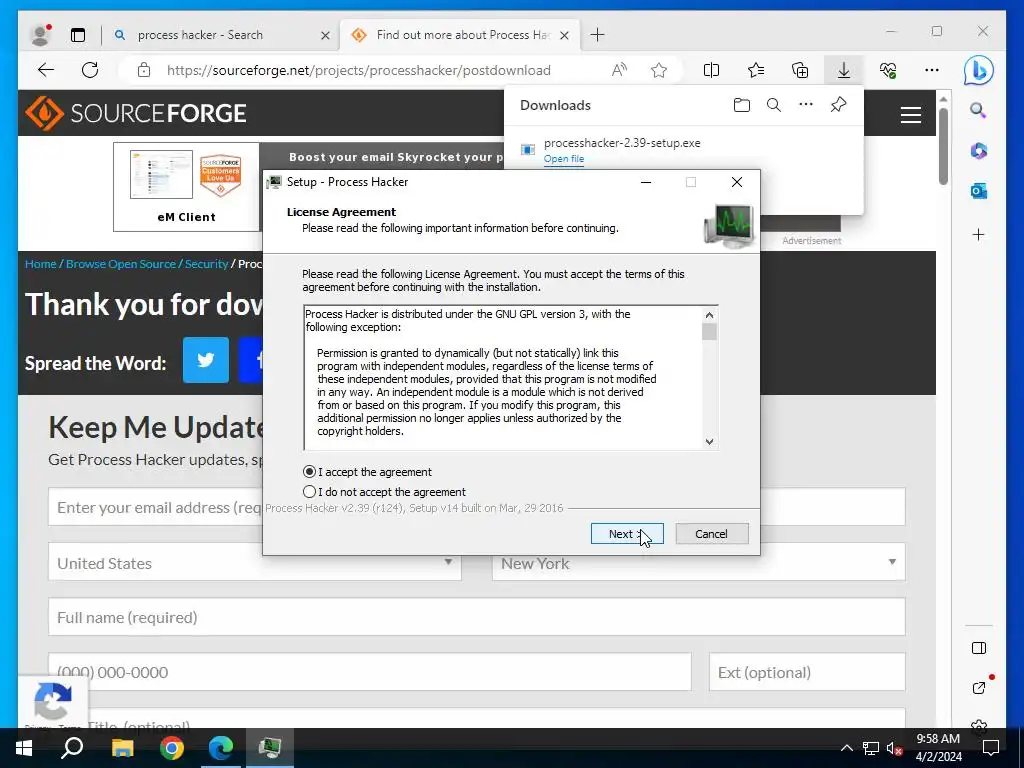
Task: Open the Windows Start menu
Action: tap(24, 748)
